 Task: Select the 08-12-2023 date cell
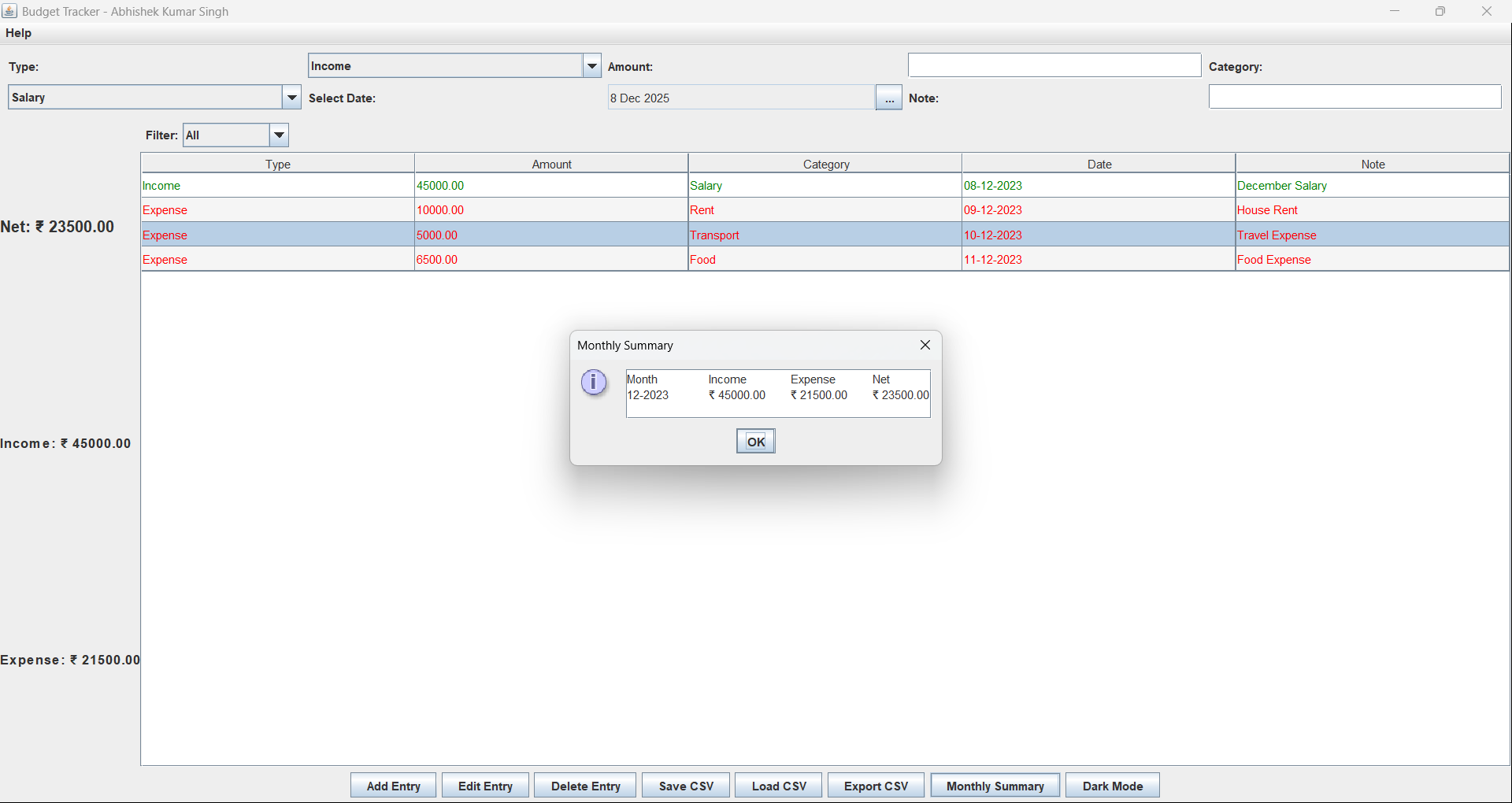pyautogui.click(x=1099, y=186)
